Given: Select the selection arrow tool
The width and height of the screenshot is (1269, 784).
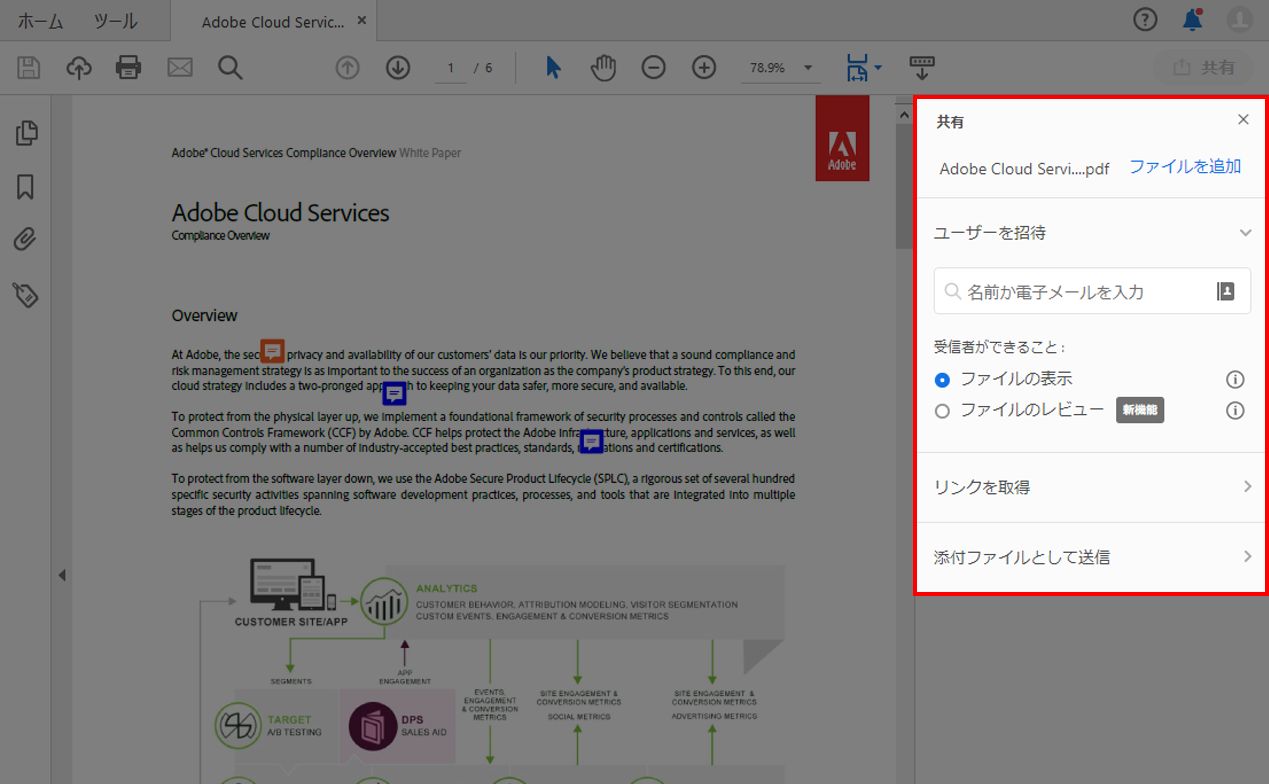Looking at the screenshot, I should pyautogui.click(x=553, y=67).
